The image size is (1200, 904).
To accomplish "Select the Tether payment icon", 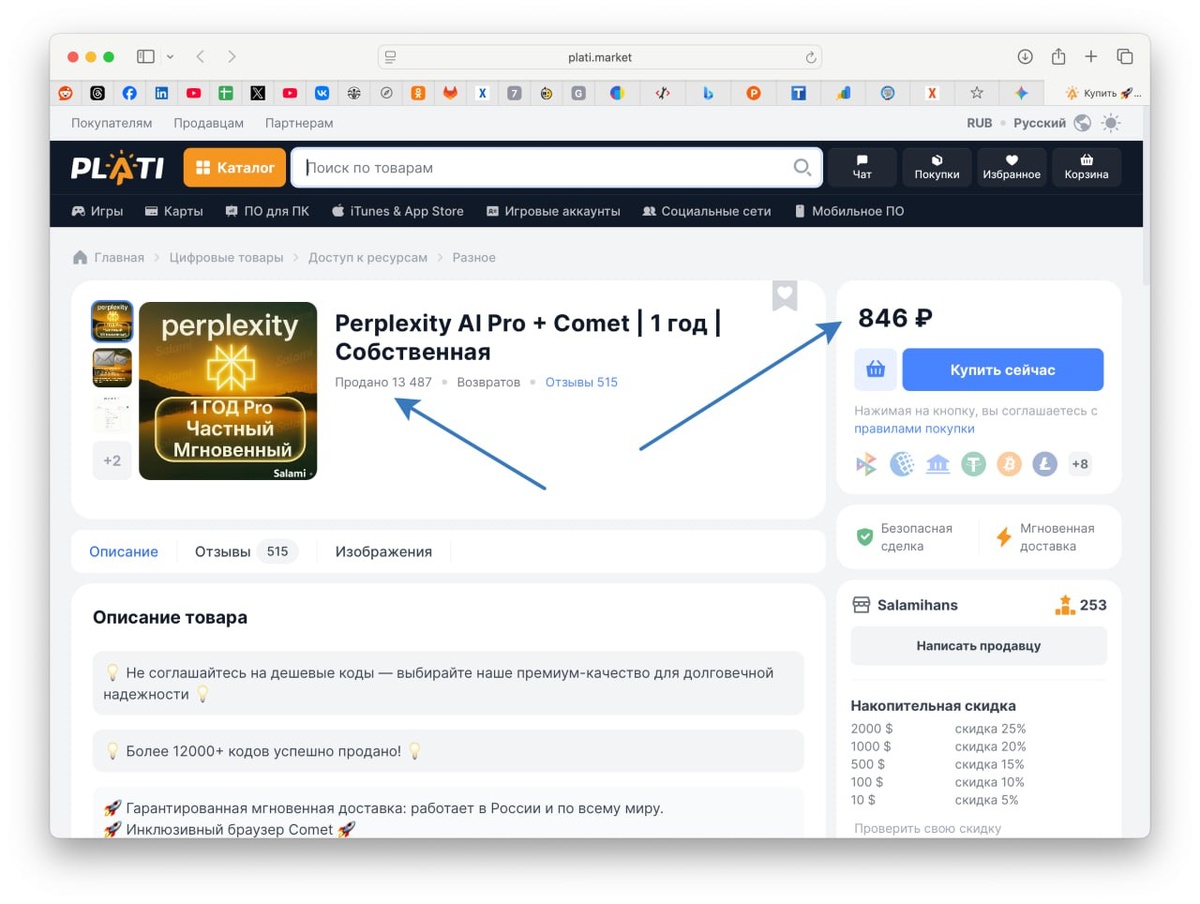I will pos(973,464).
